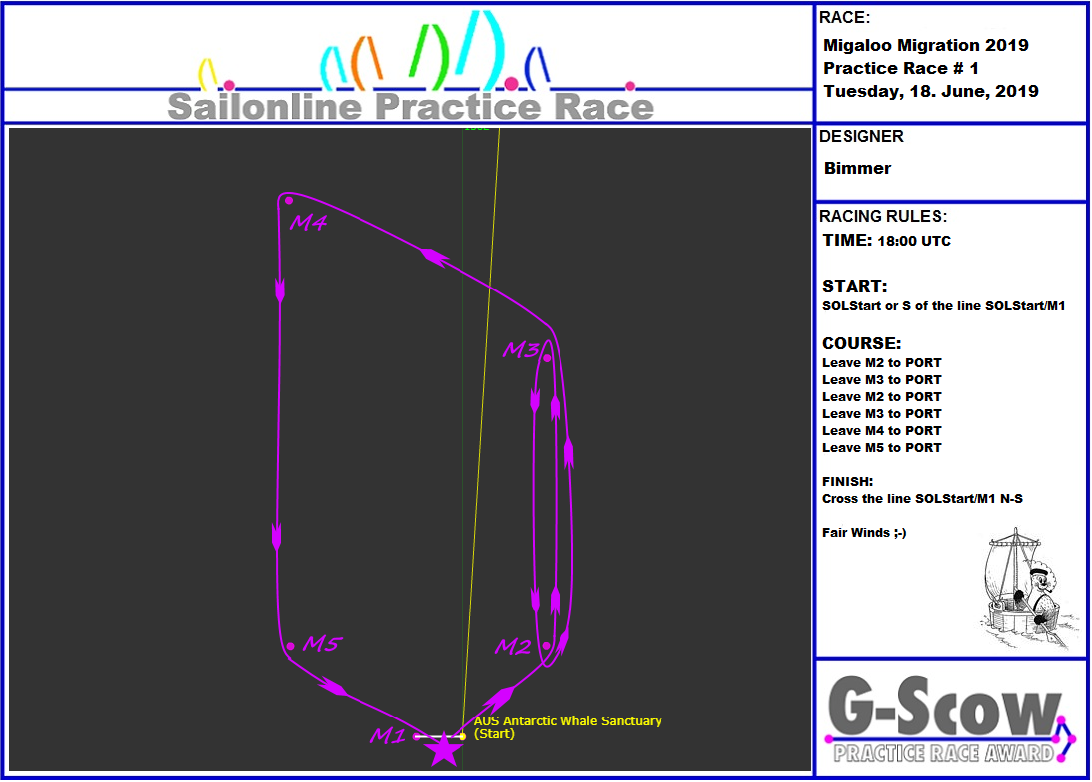Click the date Tuesday, 18. June, 2019
Viewport: 1092px width, 782px height.
[930, 91]
